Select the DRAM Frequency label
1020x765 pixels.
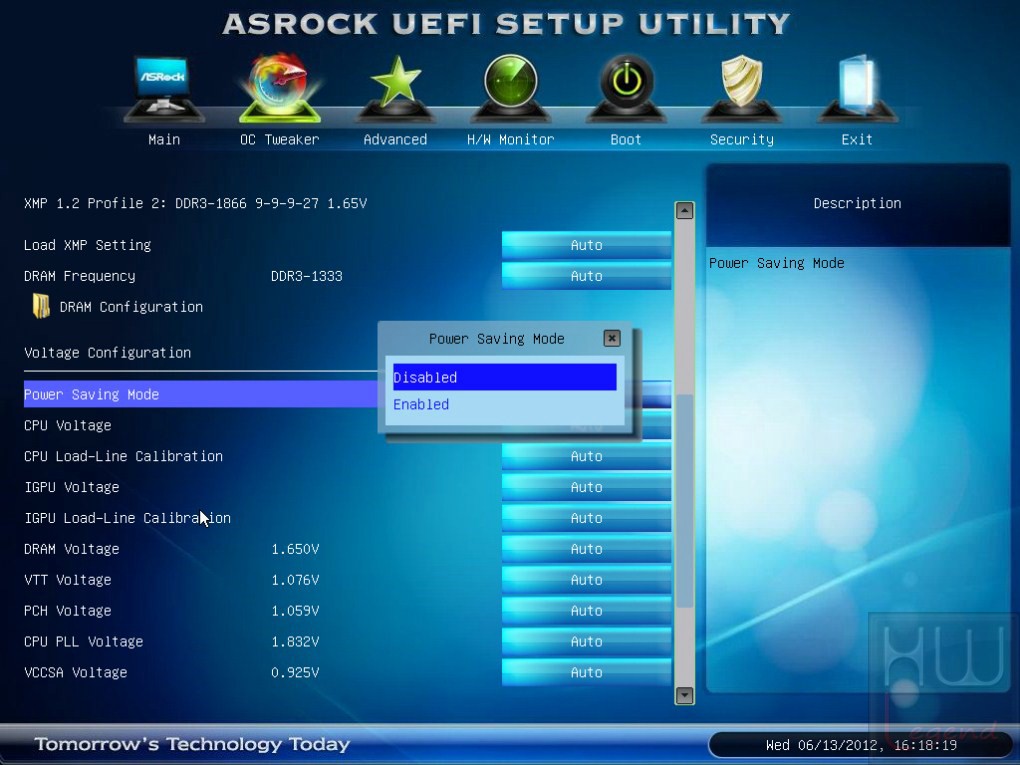click(79, 276)
